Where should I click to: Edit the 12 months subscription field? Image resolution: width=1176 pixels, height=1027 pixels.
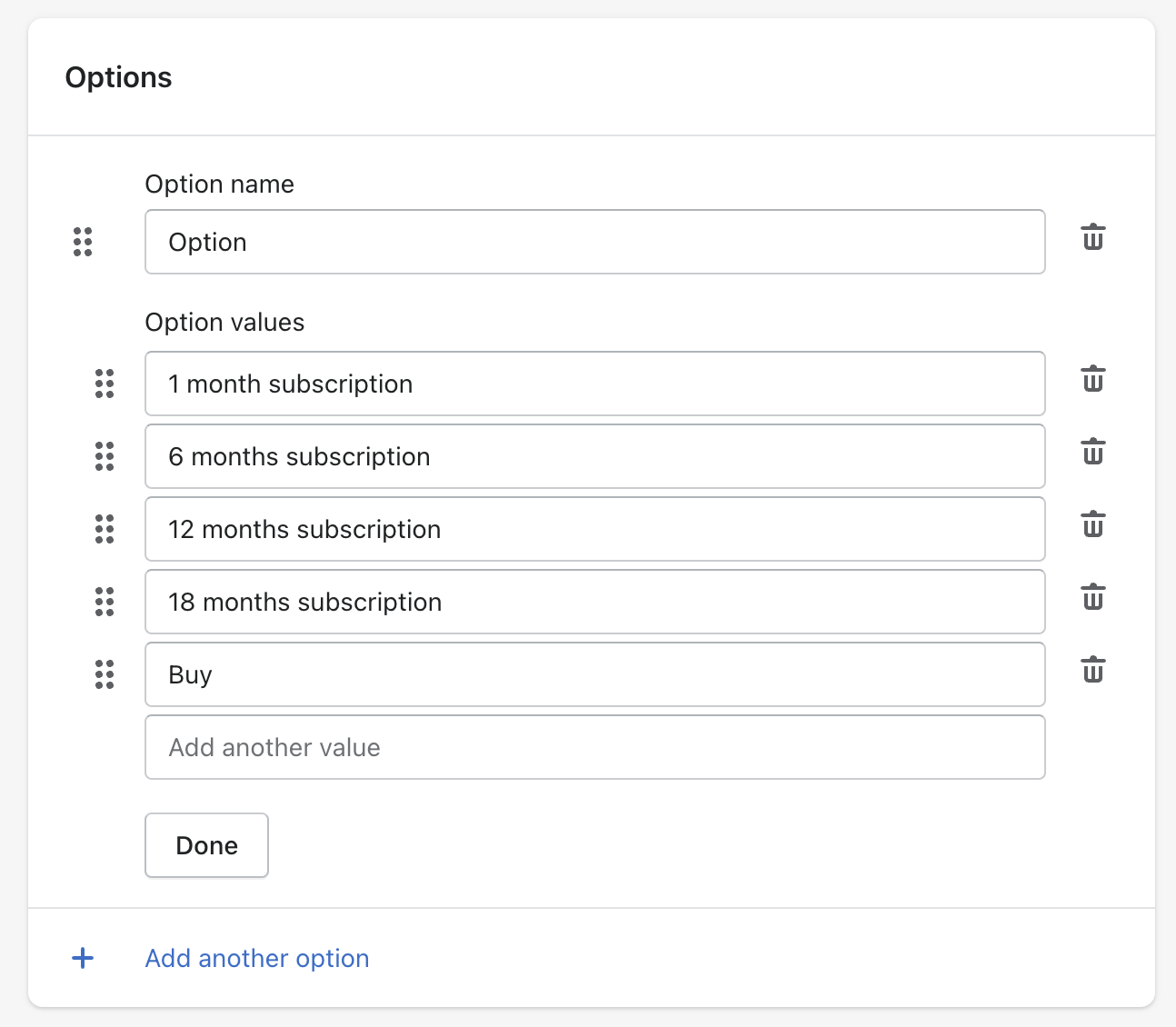tap(595, 529)
